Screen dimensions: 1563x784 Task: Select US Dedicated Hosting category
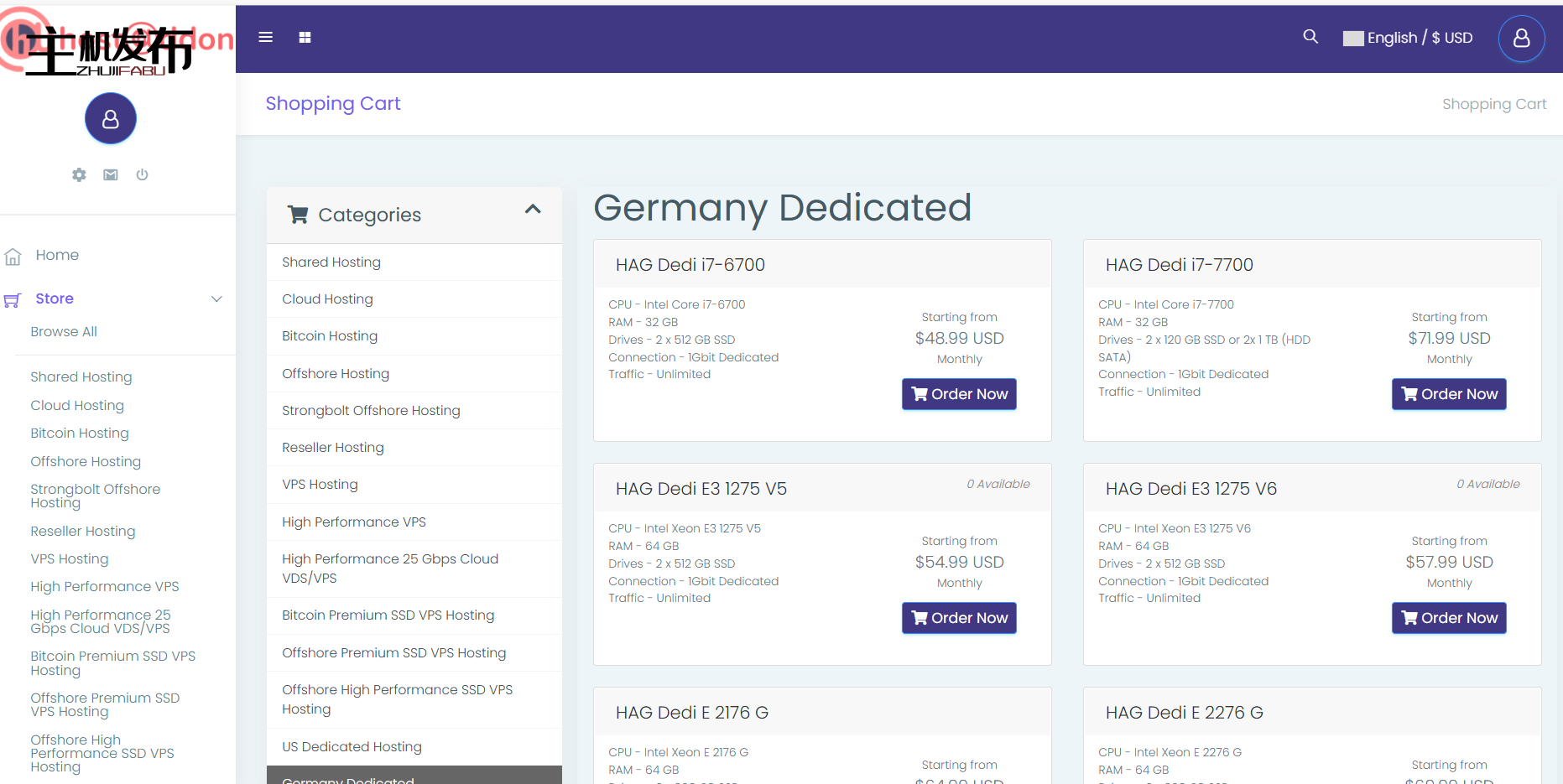pyautogui.click(x=352, y=747)
